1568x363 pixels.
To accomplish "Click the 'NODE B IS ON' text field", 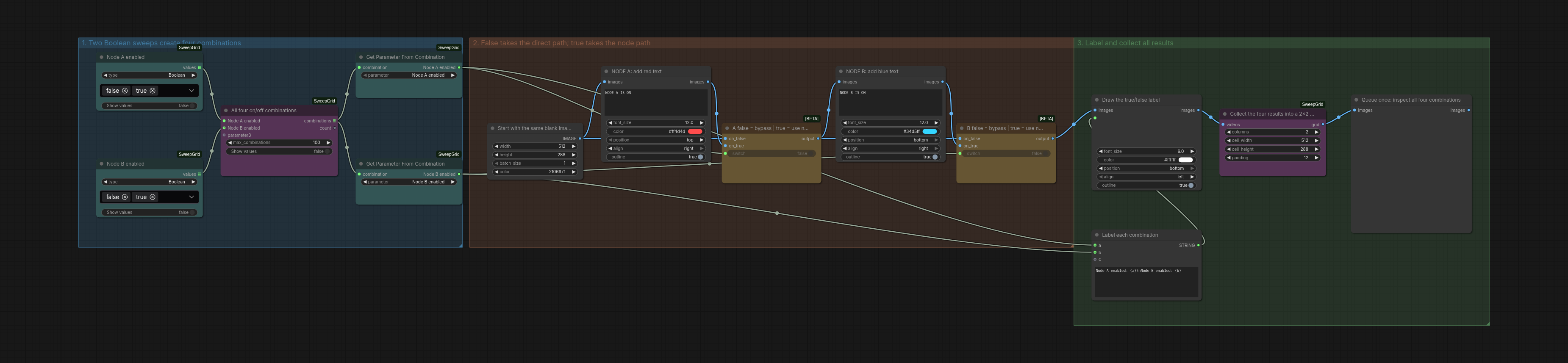I will [x=891, y=103].
